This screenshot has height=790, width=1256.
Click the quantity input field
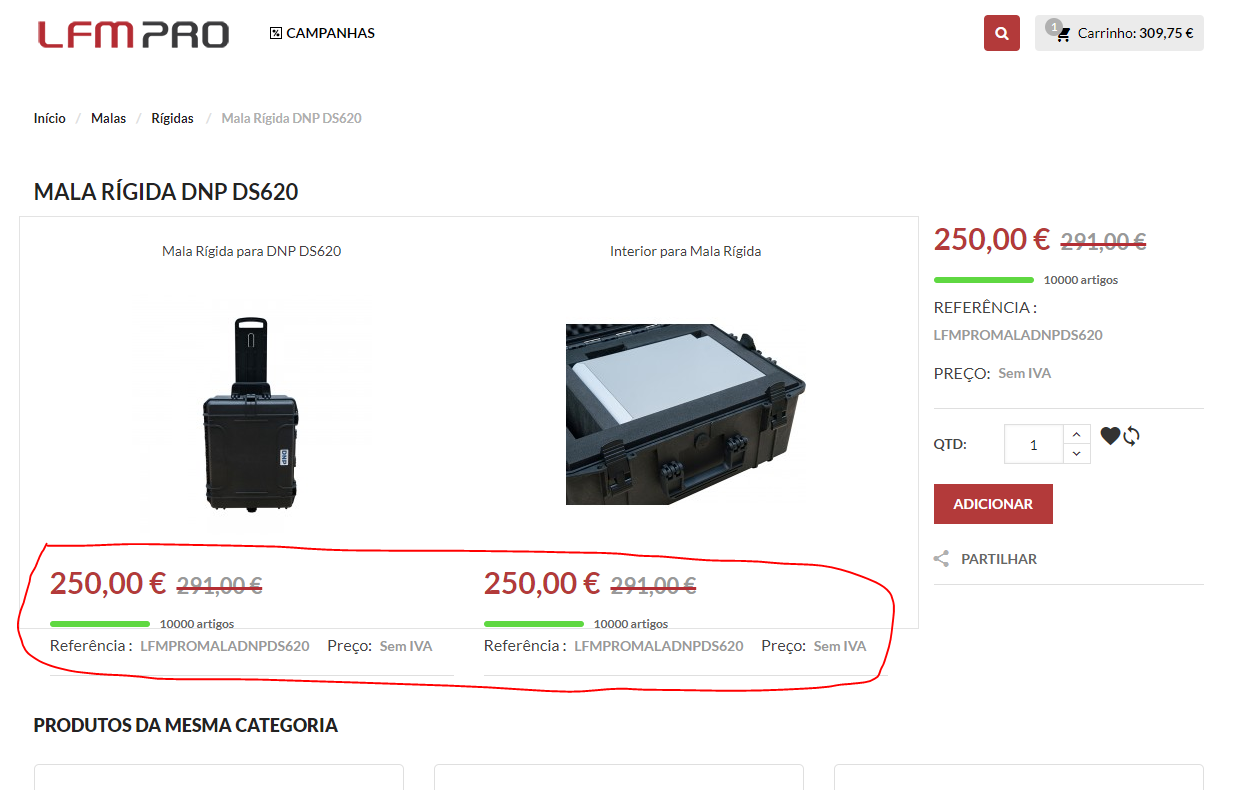point(1033,444)
